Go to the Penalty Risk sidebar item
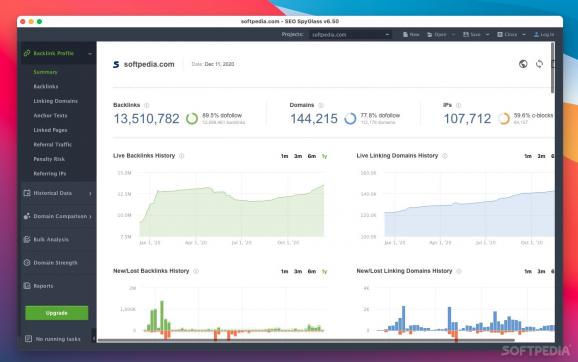This screenshot has height=362, width=578. coord(49,159)
